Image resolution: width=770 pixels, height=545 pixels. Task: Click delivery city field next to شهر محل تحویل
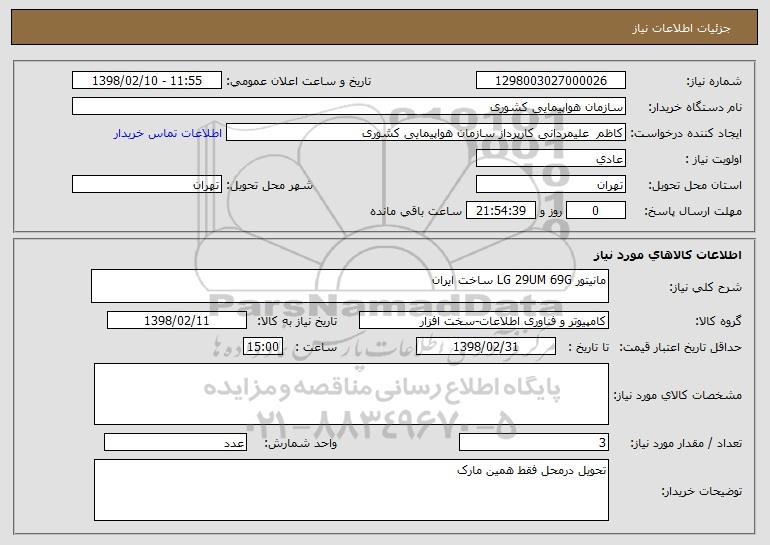pyautogui.click(x=147, y=185)
